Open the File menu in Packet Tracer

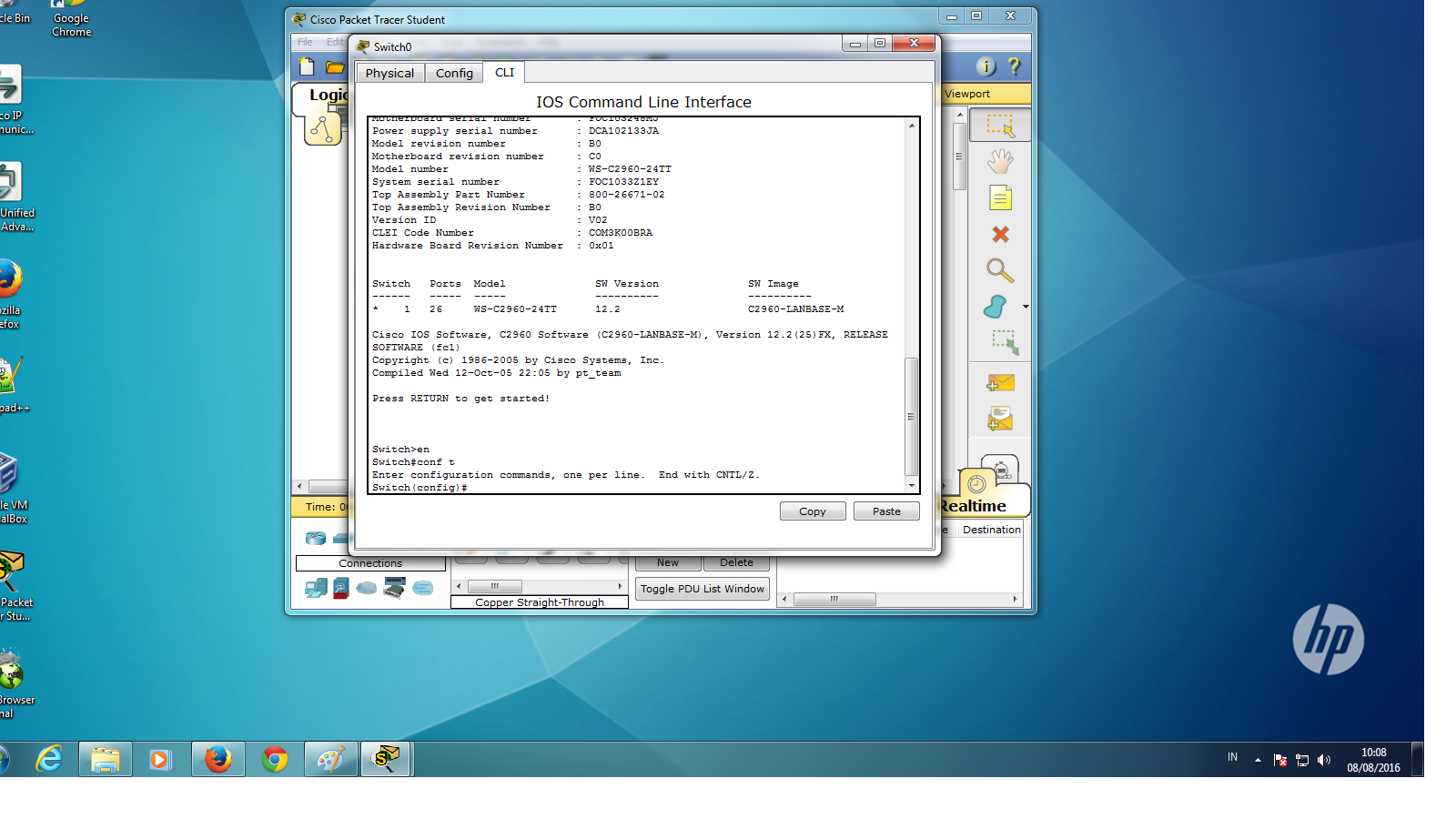(x=305, y=42)
